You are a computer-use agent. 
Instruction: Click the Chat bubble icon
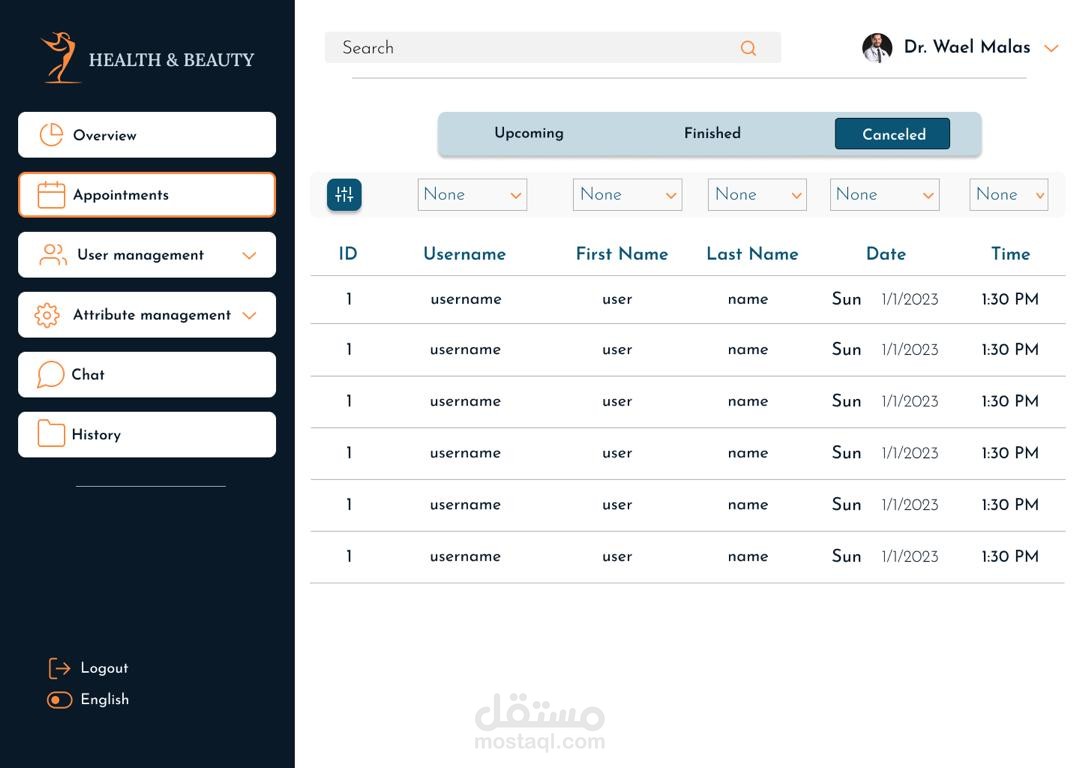point(50,375)
